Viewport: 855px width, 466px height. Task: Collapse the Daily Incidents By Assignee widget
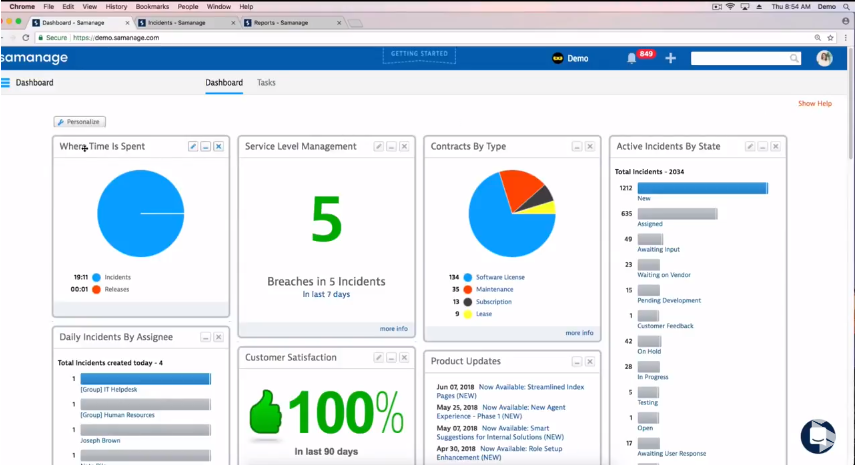click(x=205, y=338)
